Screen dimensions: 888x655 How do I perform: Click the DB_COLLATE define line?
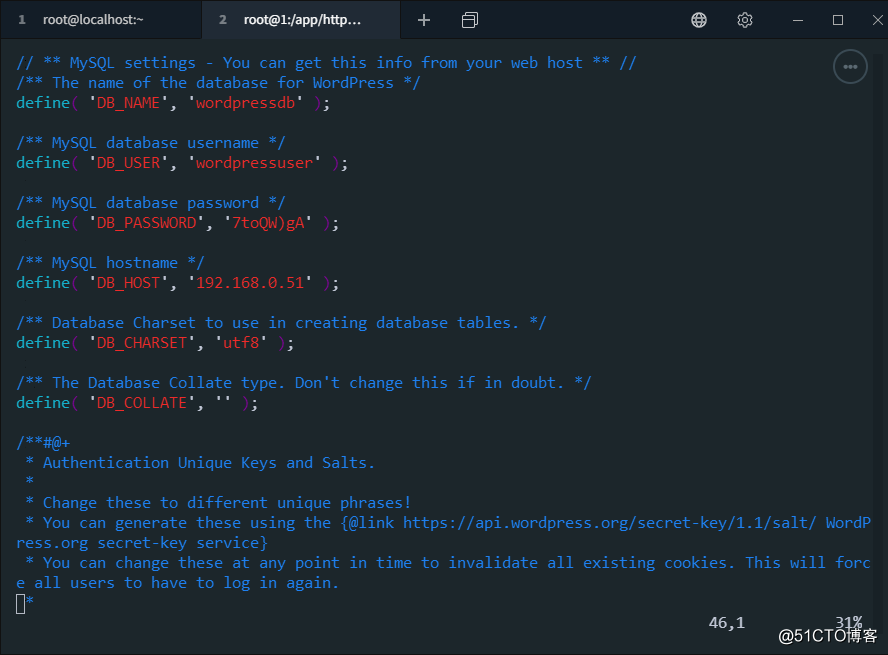coord(137,403)
